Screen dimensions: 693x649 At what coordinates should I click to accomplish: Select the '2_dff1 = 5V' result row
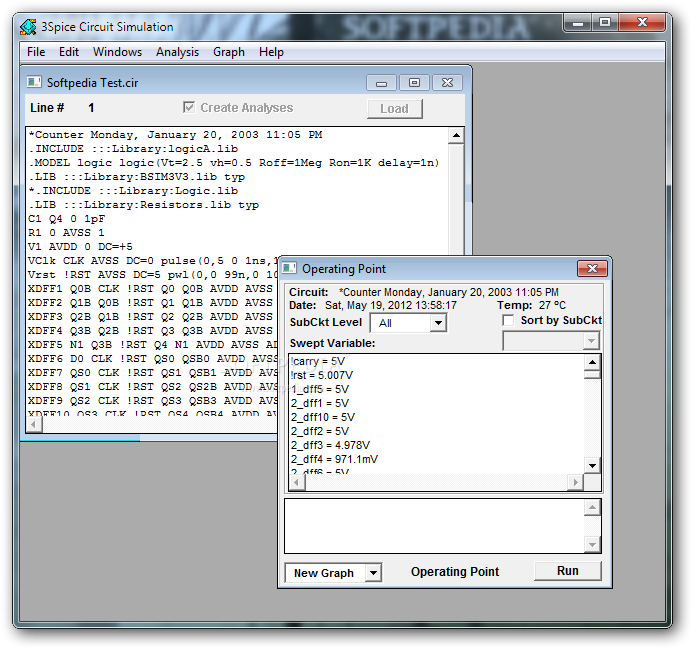320,403
